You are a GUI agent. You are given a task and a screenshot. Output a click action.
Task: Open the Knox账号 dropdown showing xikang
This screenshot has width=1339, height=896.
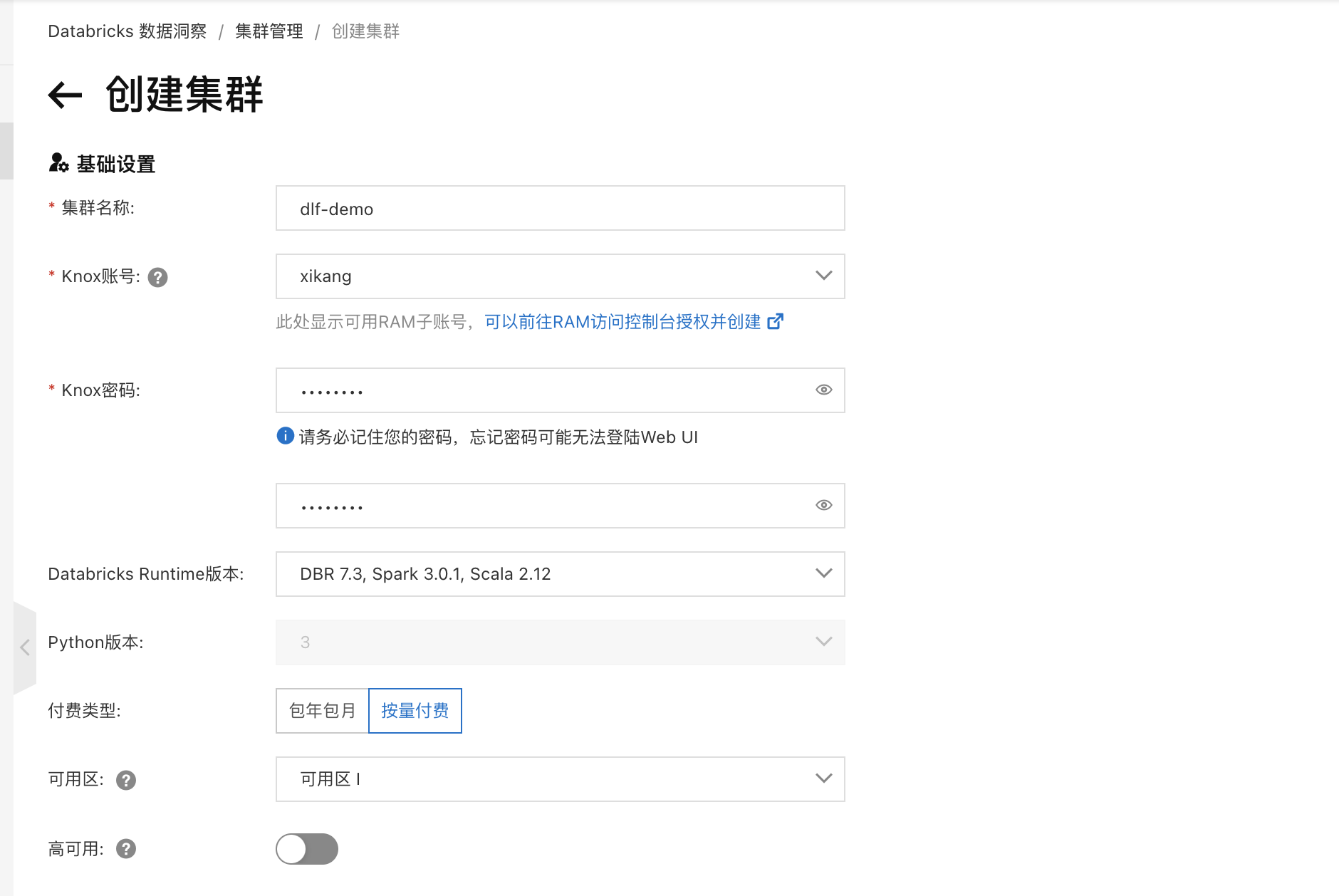tap(561, 276)
